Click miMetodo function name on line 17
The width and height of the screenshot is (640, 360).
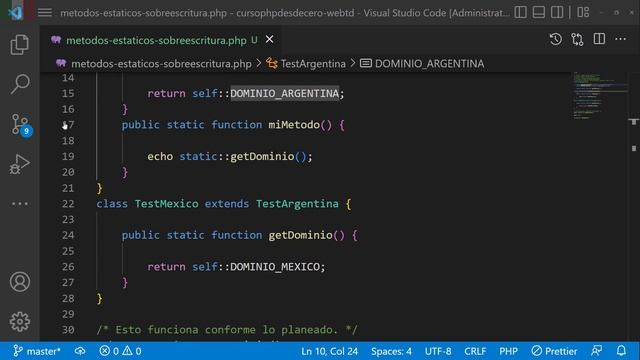point(294,125)
